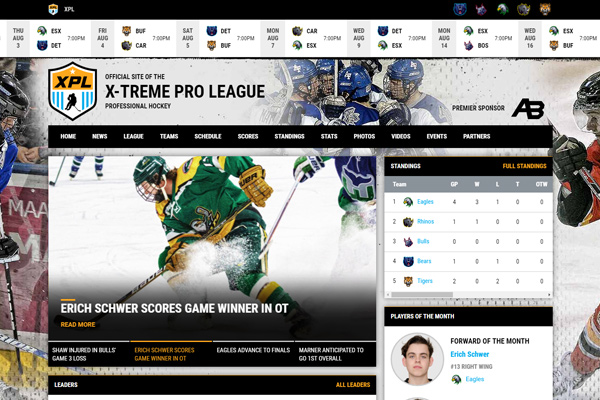Click the Read More link on featured story
Screen dimensions: 600x400
pos(78,325)
